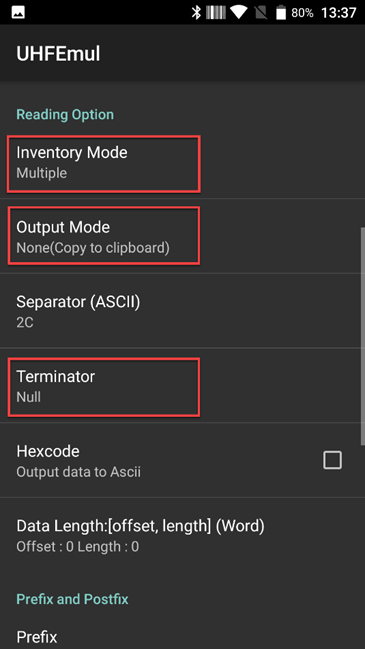Tap the UHFEmul app title
365x649 pixels.
pos(58,54)
